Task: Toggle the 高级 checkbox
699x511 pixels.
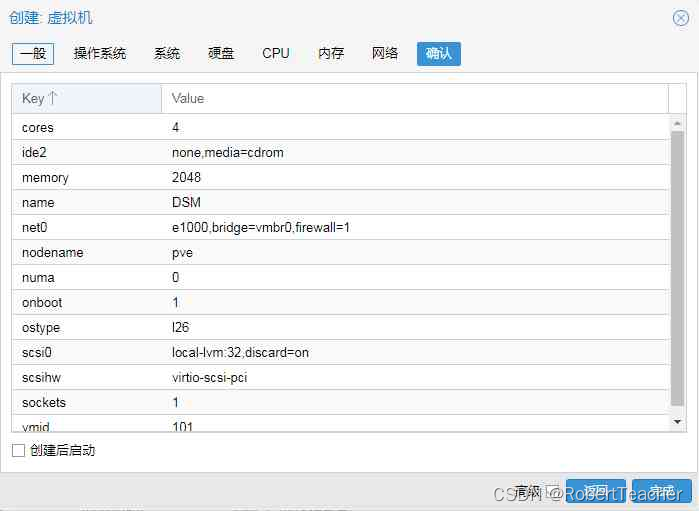Action: point(552,492)
